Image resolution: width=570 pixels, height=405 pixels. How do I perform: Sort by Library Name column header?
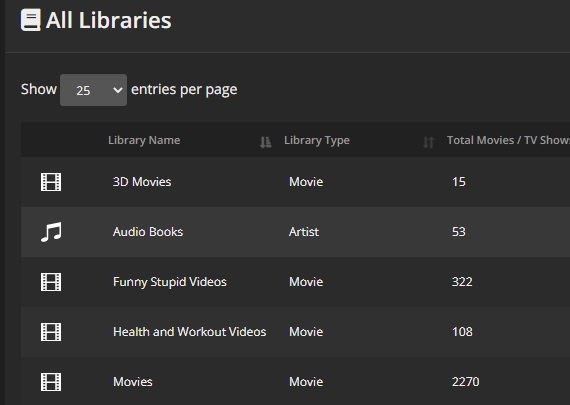click(144, 140)
